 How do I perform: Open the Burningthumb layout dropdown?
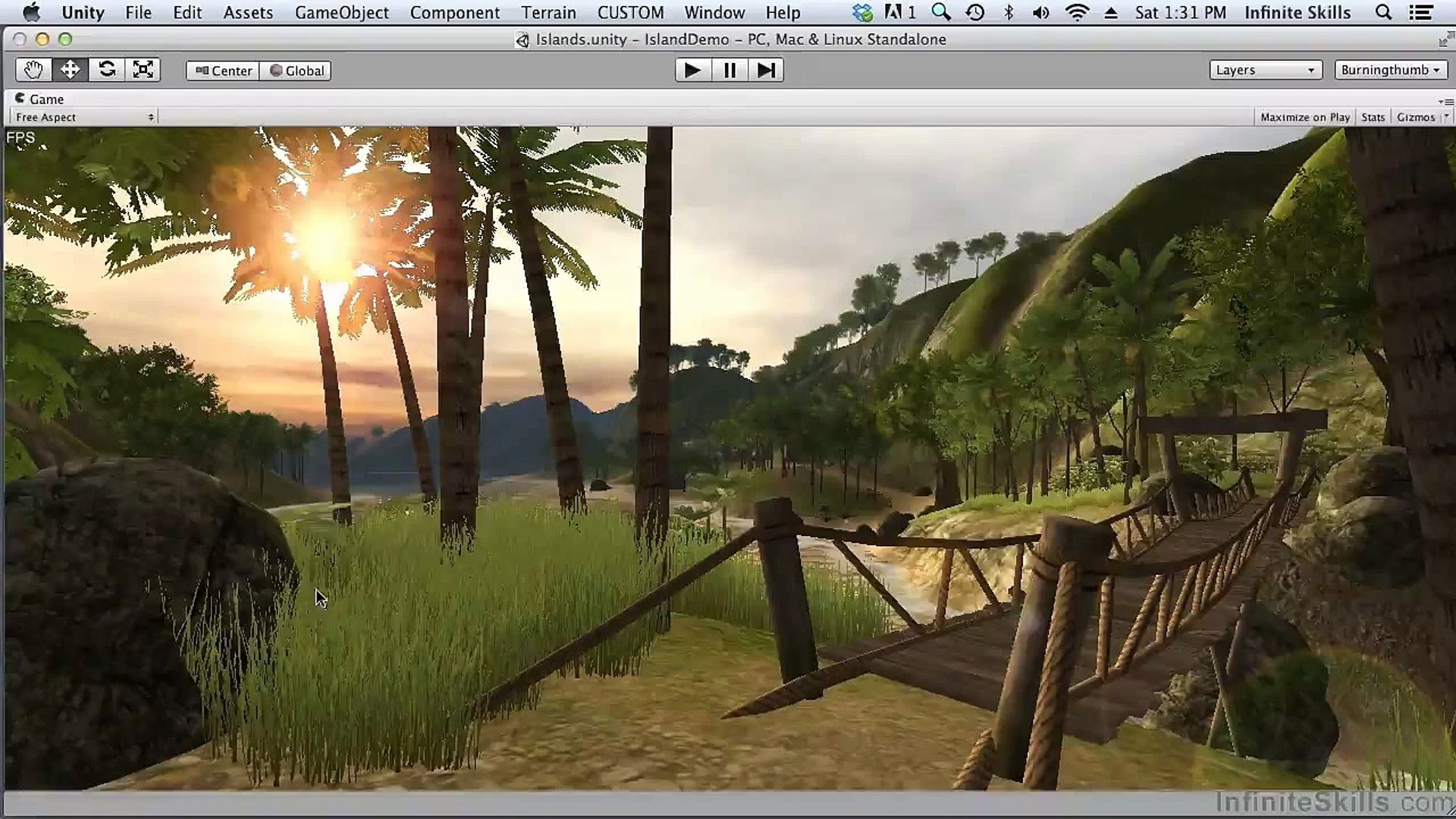(x=1390, y=70)
